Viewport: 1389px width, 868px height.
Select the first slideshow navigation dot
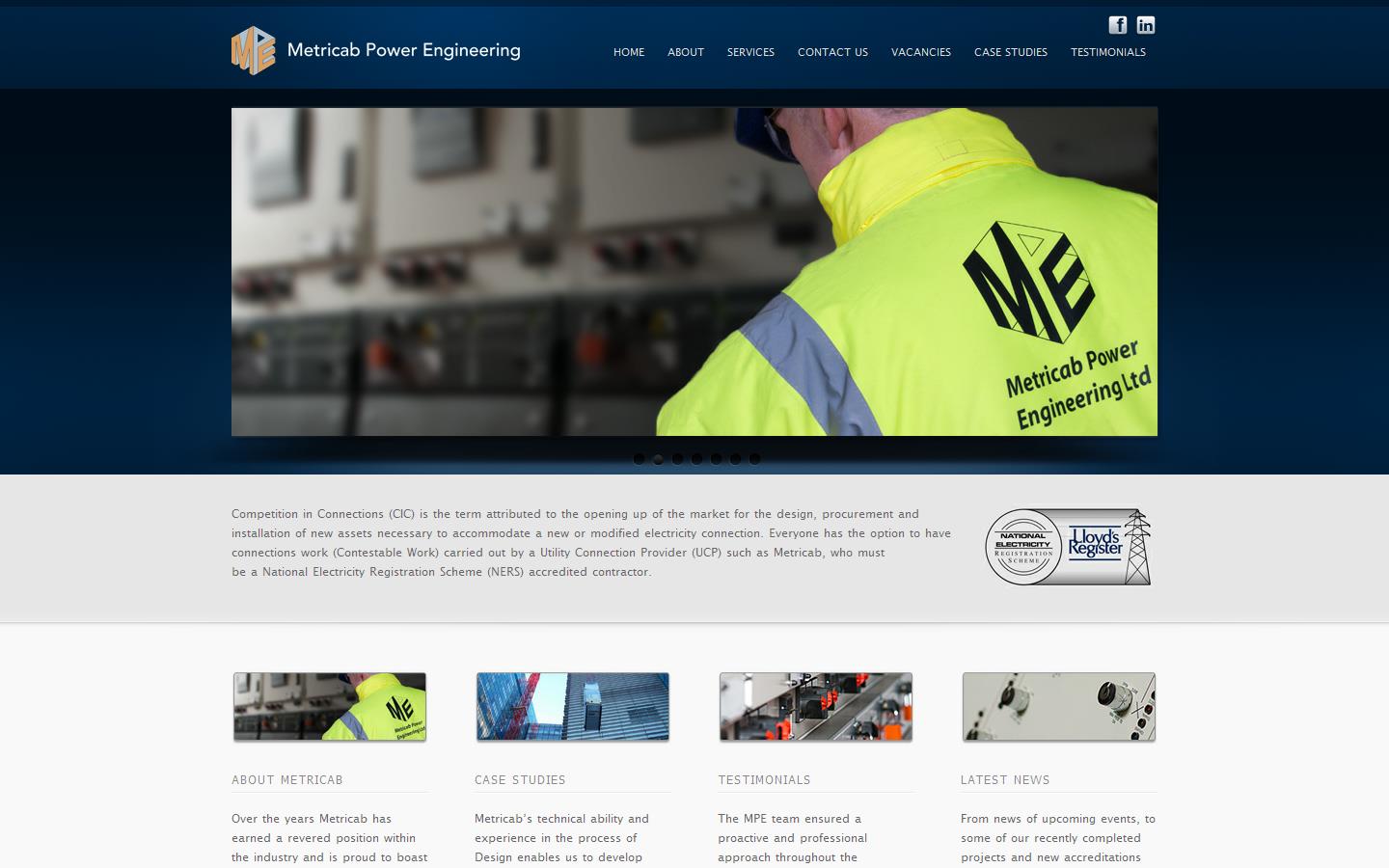(639, 460)
